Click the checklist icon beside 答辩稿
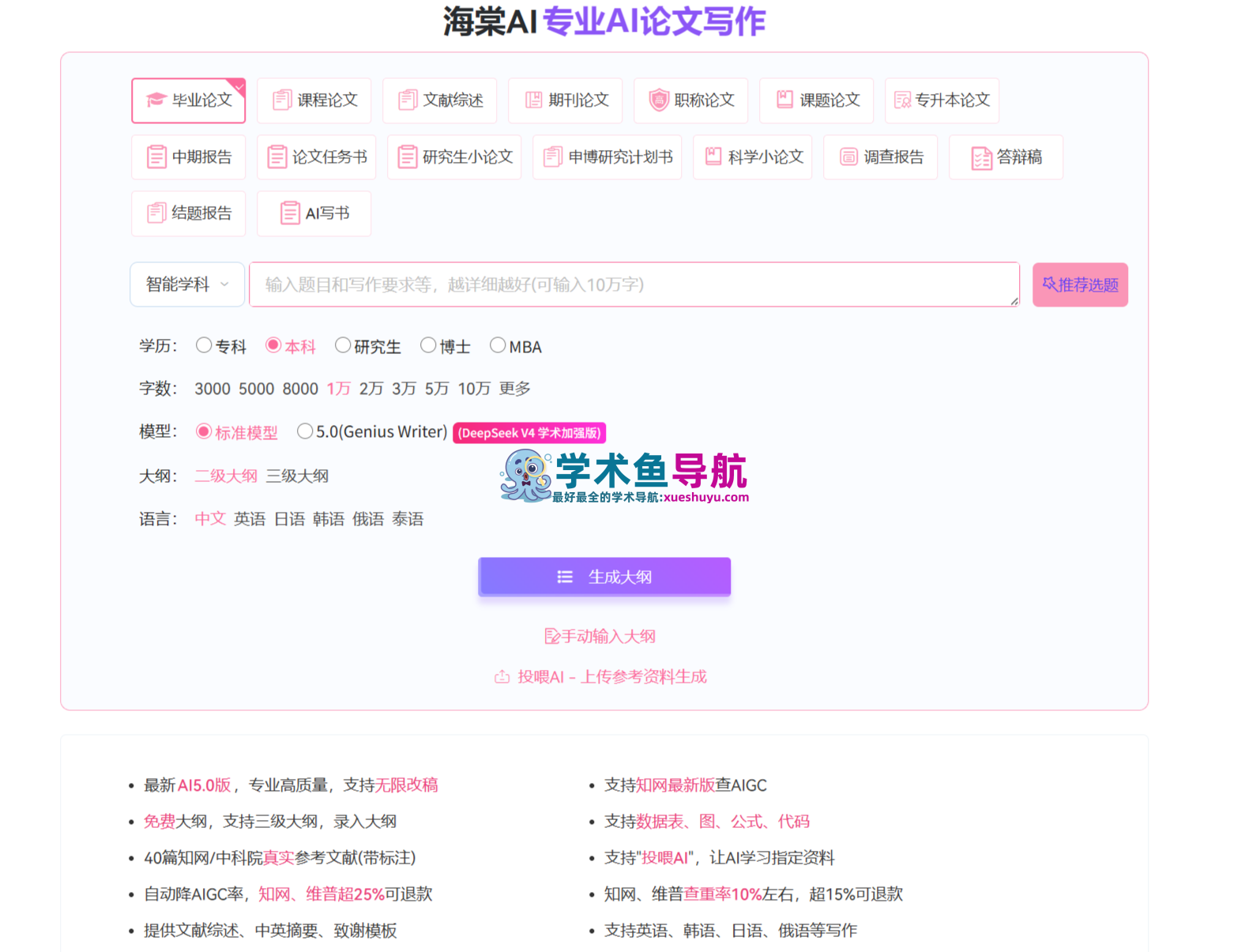Screen dimensions: 1249x952 [981, 158]
